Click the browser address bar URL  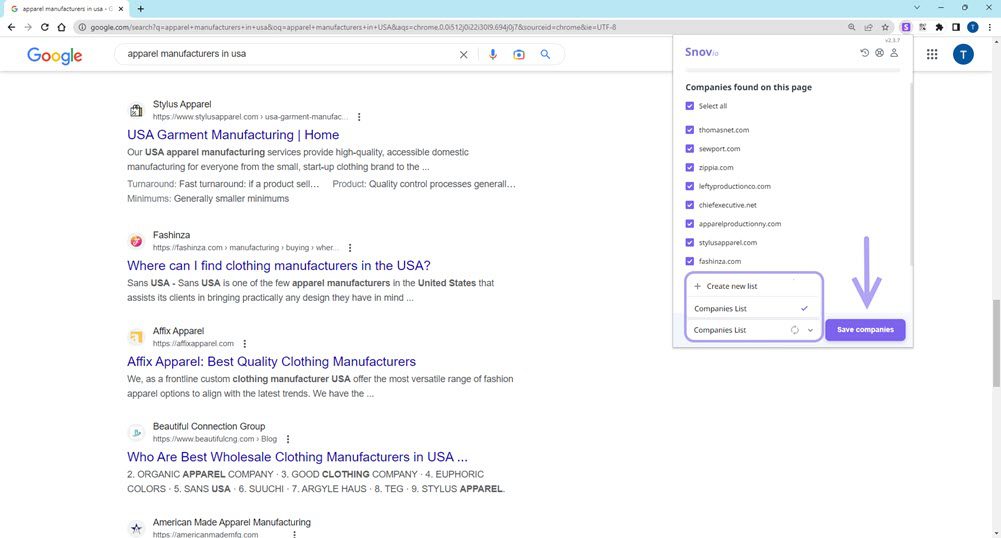[x=353, y=27]
